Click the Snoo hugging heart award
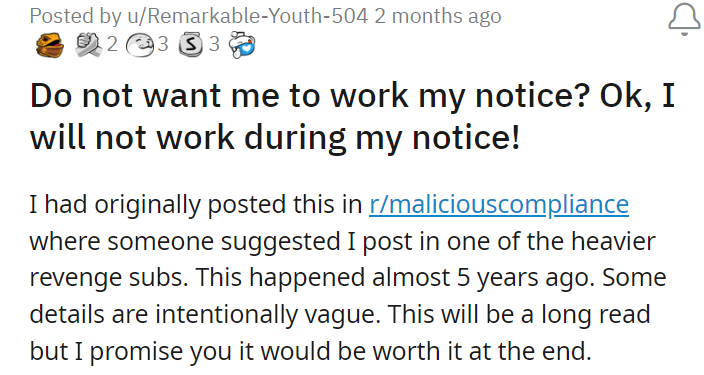The width and height of the screenshot is (704, 375). [x=242, y=45]
